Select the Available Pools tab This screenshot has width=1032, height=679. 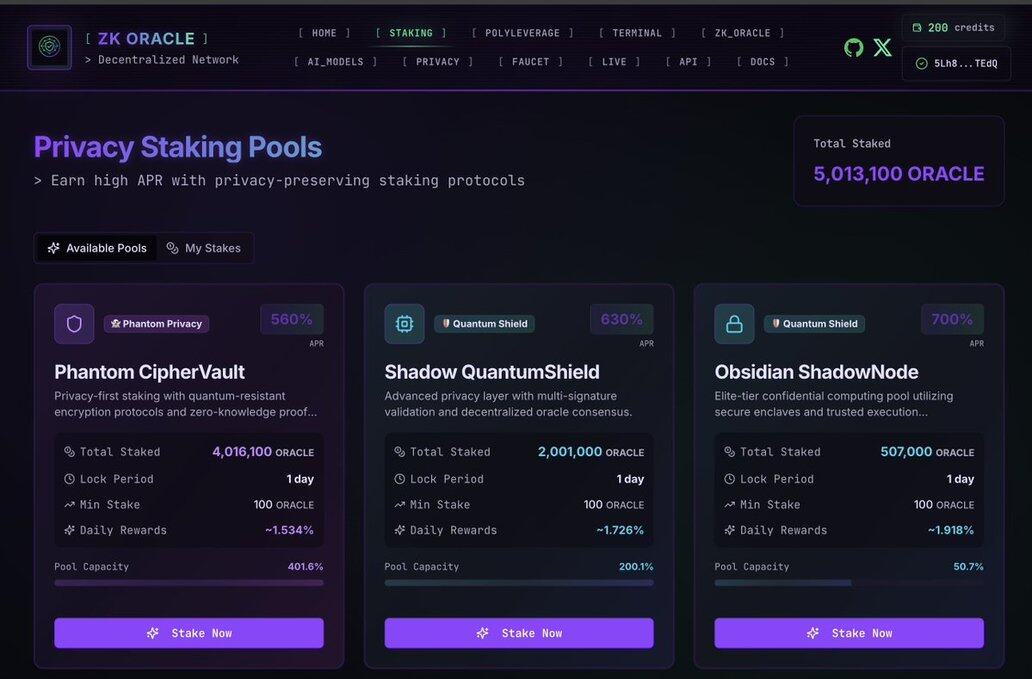coord(97,248)
